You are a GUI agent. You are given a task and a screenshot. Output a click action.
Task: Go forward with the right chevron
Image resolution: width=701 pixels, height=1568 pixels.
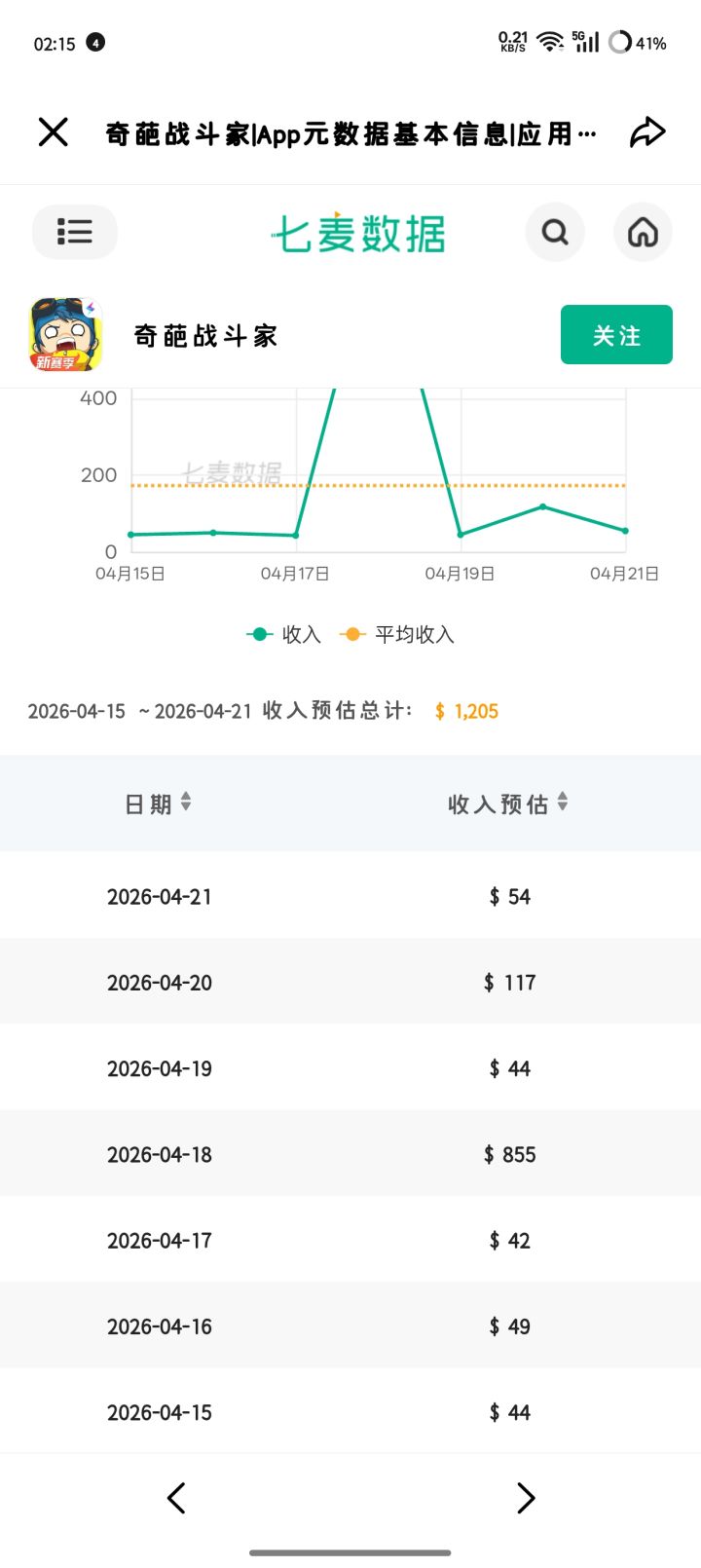[x=526, y=1498]
